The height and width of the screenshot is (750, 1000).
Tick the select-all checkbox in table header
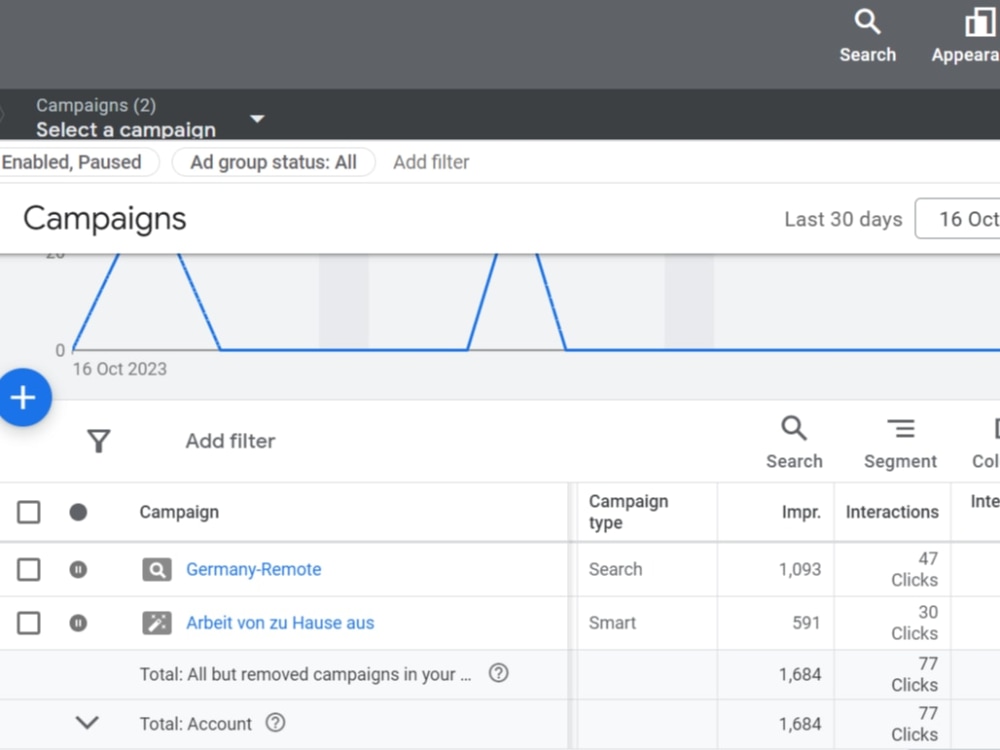click(29, 512)
